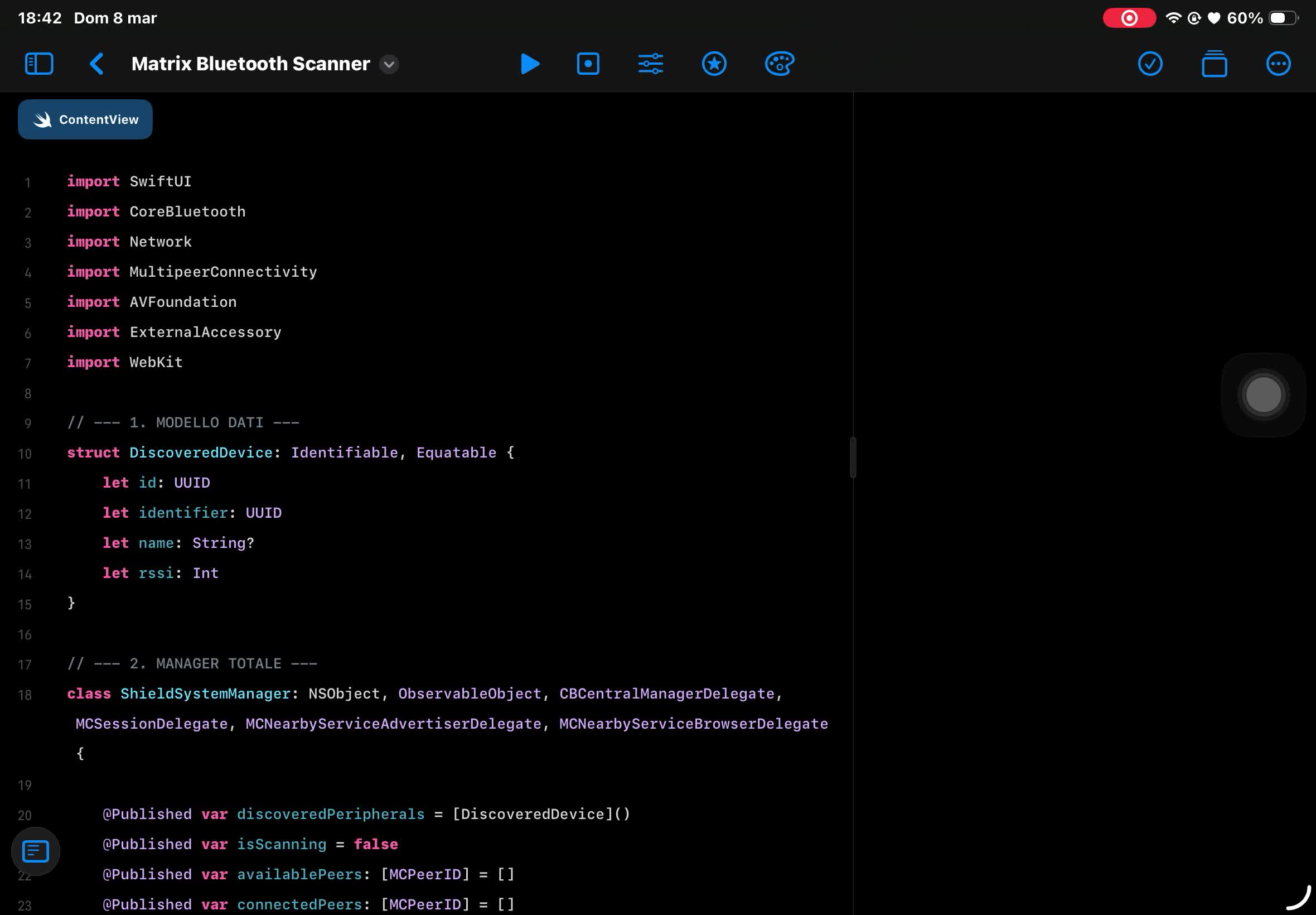Open the theme palette picker

[778, 64]
